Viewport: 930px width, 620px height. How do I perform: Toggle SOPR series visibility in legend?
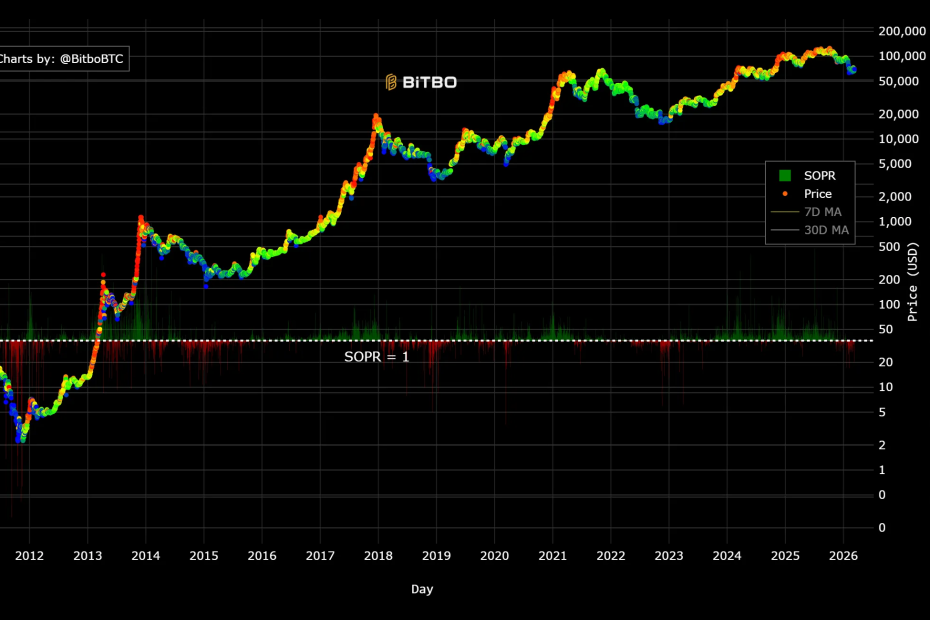(x=819, y=176)
